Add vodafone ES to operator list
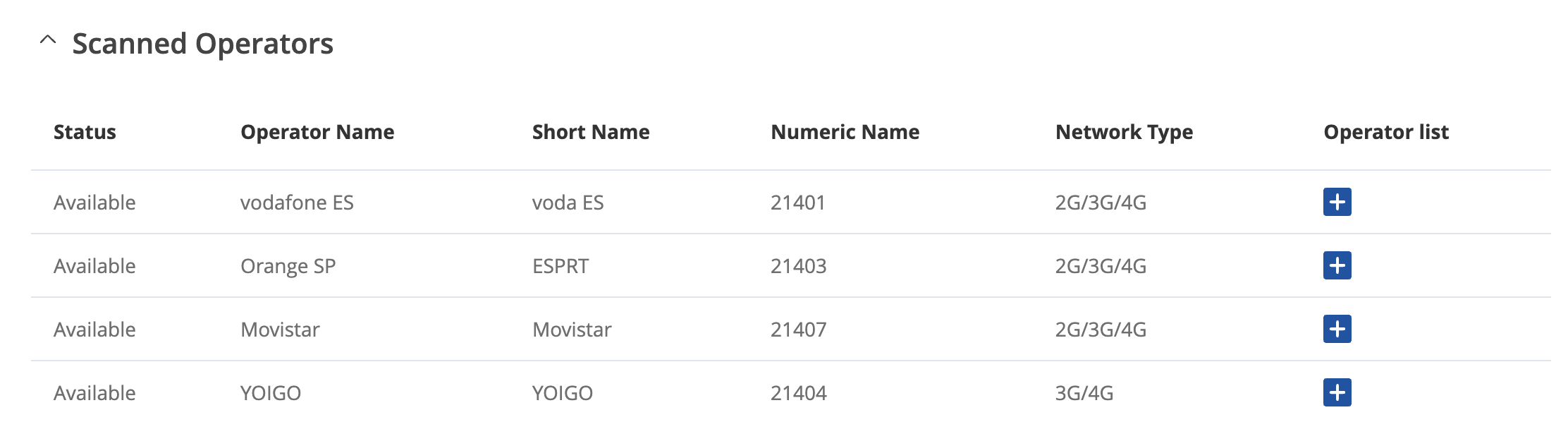Screen dimensions: 1568x446 click(x=1337, y=202)
